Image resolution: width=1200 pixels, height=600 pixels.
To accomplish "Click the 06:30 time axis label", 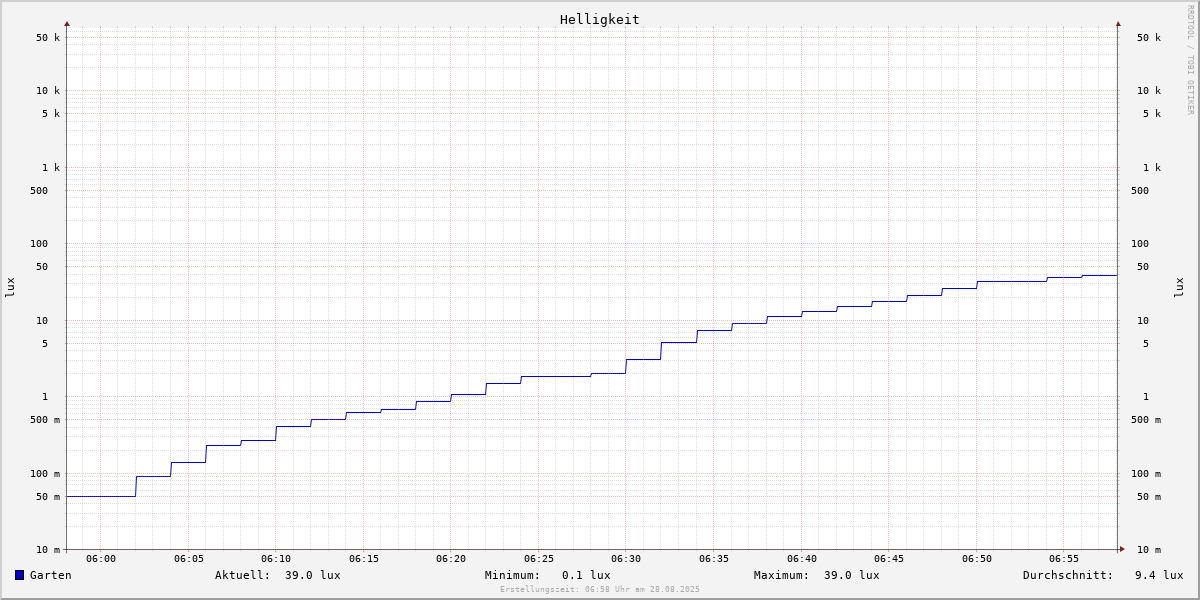I will click(626, 559).
